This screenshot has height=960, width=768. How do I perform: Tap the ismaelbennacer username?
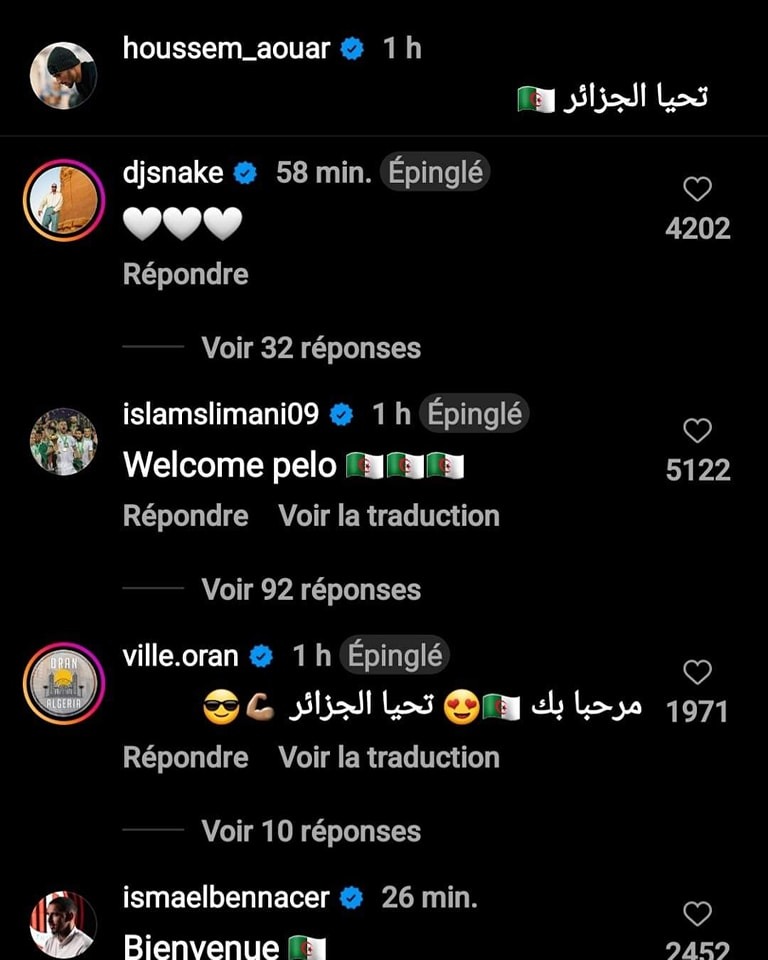pos(226,898)
